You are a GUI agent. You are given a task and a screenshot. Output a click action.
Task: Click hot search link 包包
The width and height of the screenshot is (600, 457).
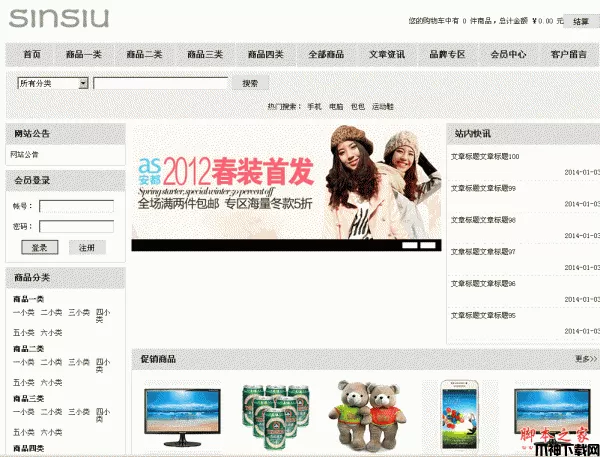(x=358, y=106)
